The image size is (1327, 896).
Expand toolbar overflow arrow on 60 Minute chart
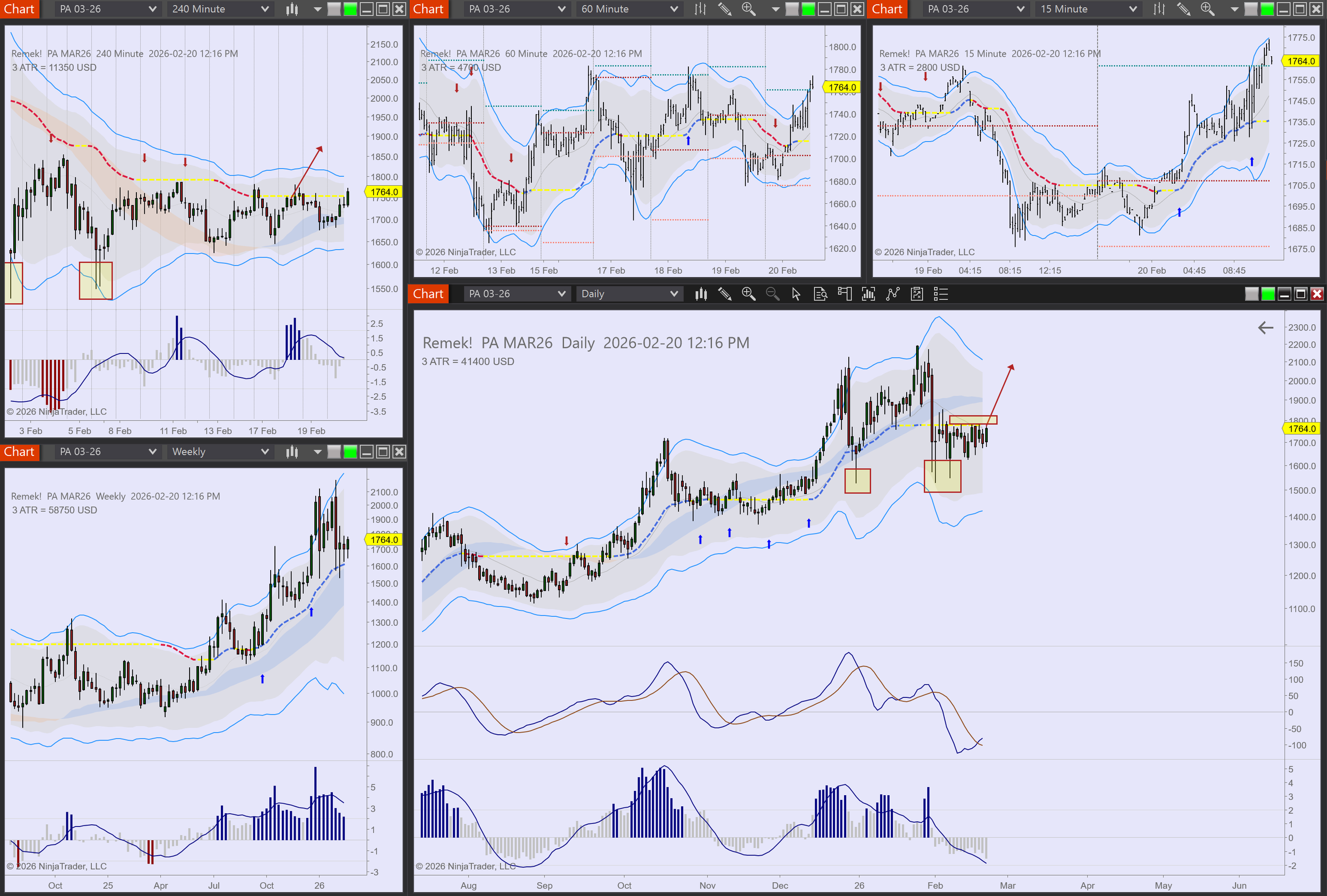[775, 9]
